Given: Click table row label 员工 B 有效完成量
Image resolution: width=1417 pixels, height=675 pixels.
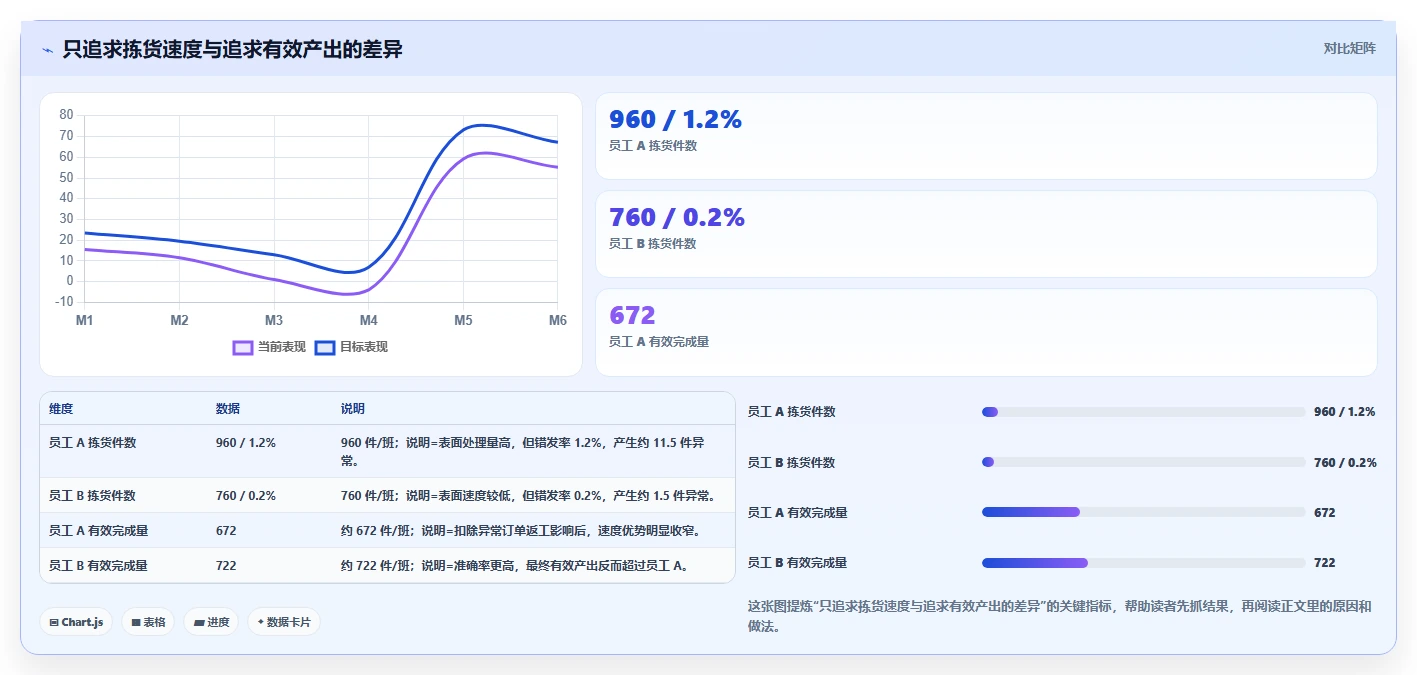Looking at the screenshot, I should (x=98, y=565).
